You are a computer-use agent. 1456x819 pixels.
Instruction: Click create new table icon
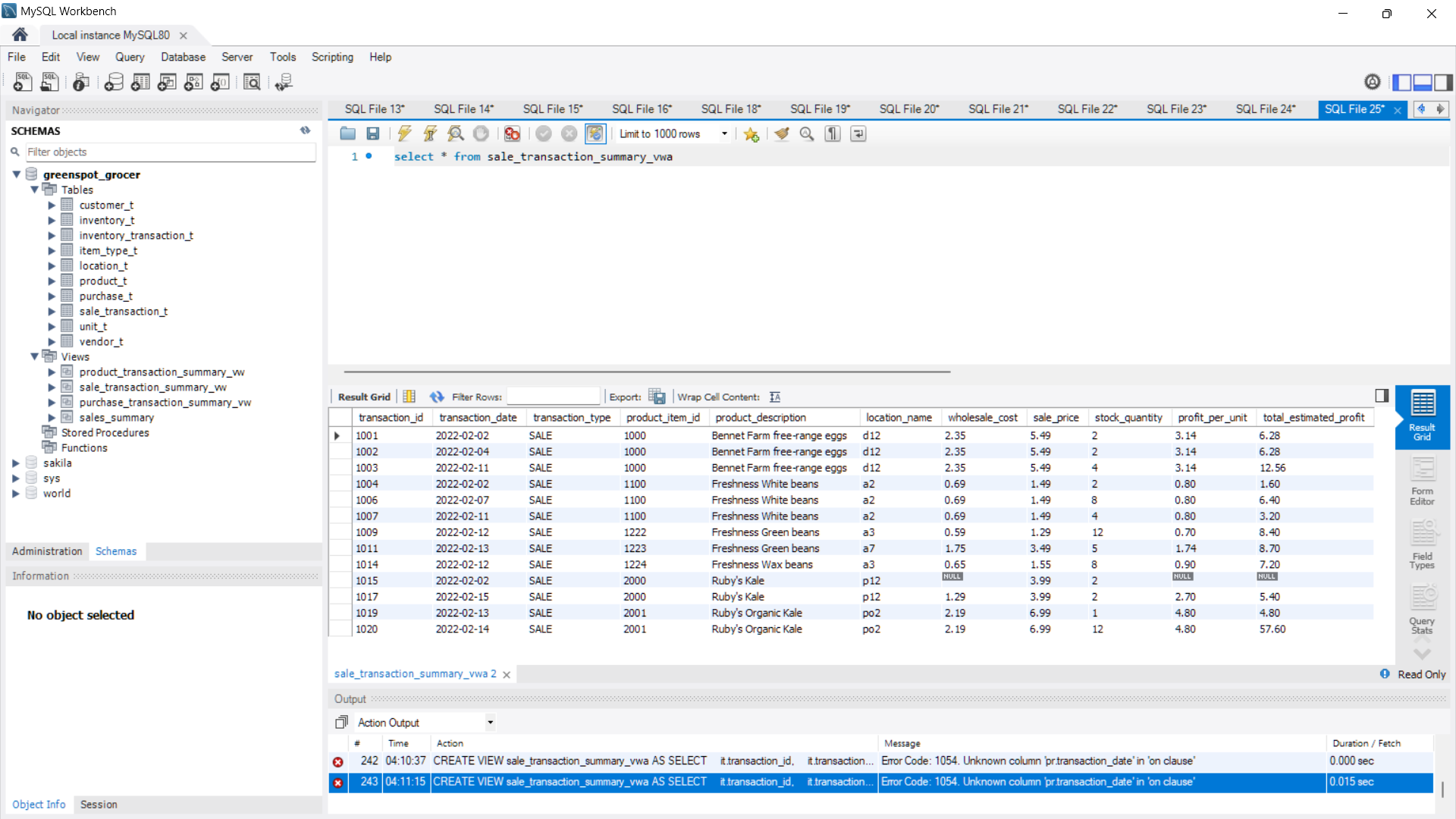140,82
